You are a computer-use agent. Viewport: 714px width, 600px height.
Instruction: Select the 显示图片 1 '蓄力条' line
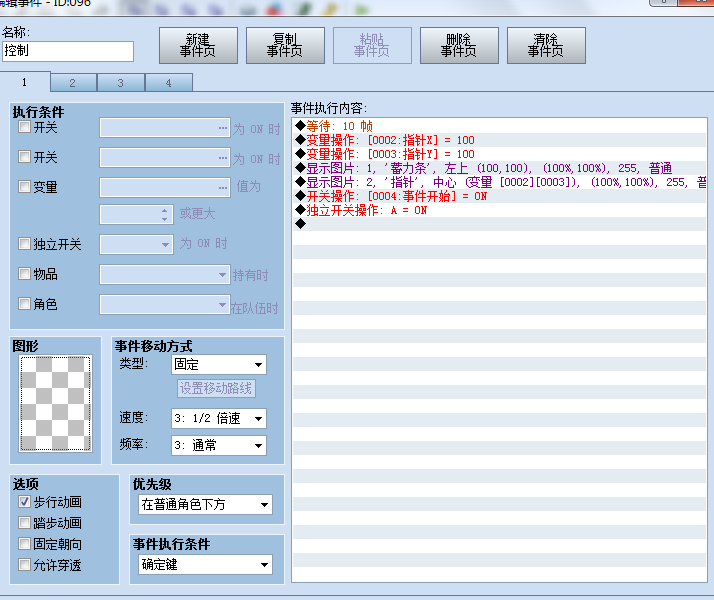tap(500, 168)
